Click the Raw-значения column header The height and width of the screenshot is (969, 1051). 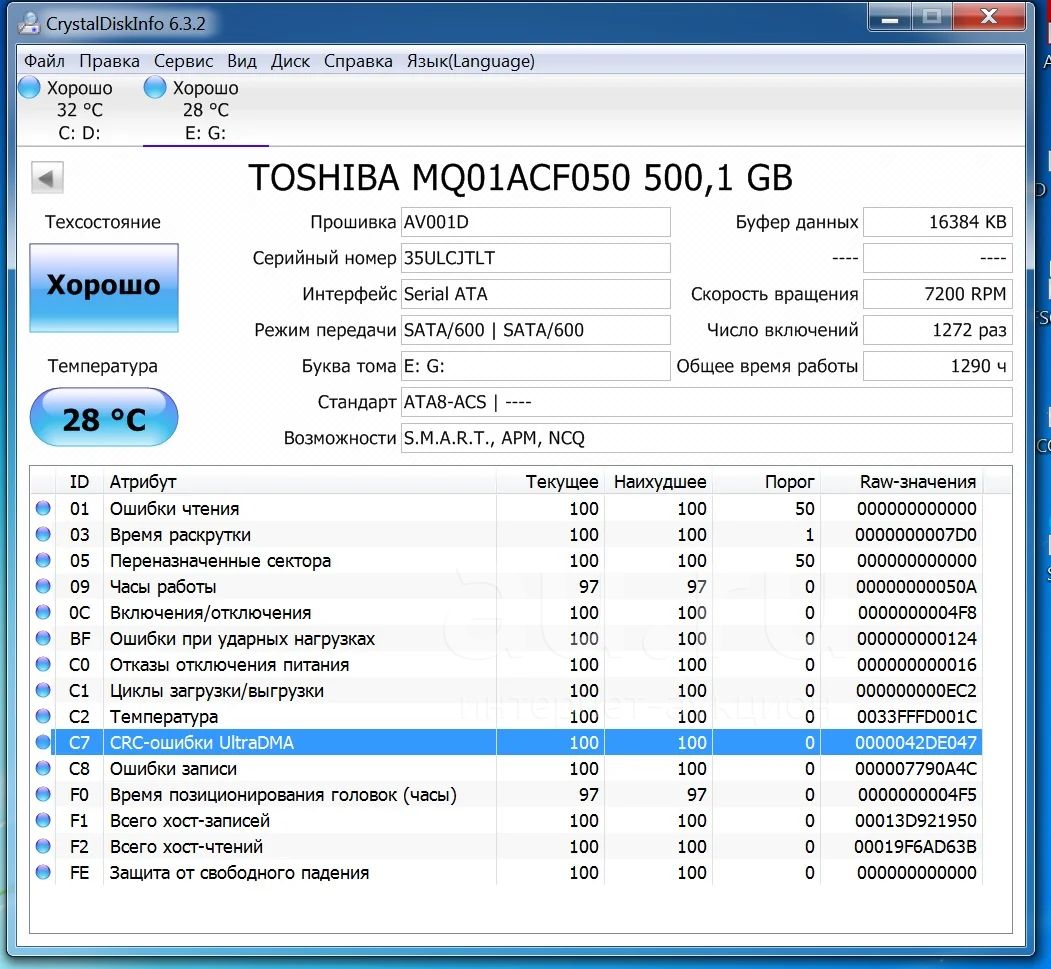(x=902, y=482)
